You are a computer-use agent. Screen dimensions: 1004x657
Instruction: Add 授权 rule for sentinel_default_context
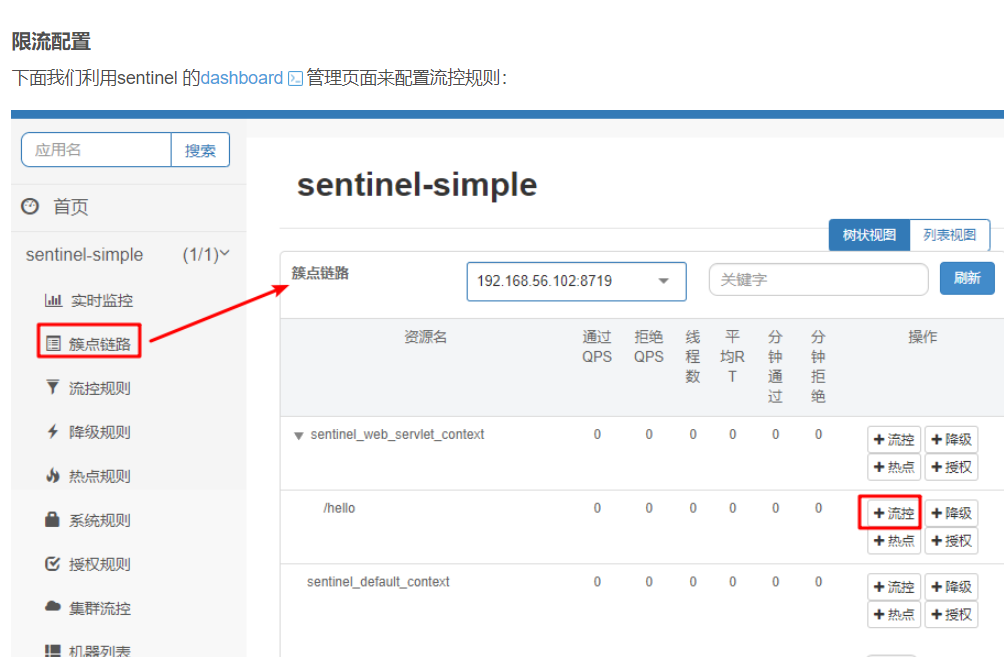tap(951, 614)
